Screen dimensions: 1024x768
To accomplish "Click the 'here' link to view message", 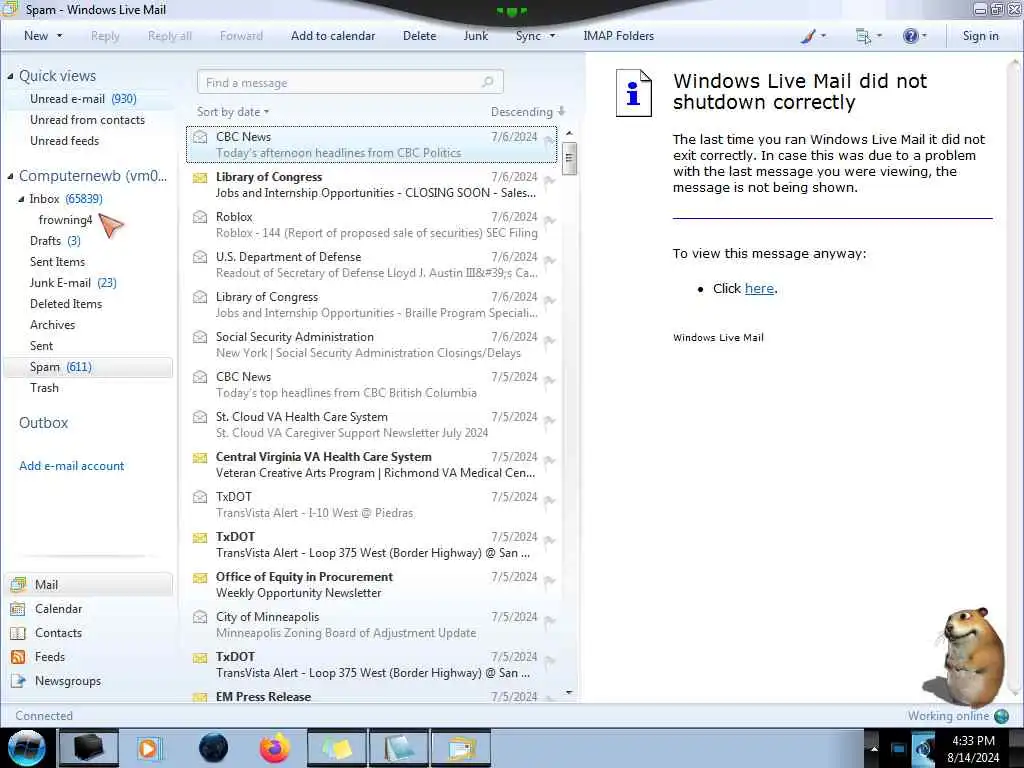I will click(759, 289).
